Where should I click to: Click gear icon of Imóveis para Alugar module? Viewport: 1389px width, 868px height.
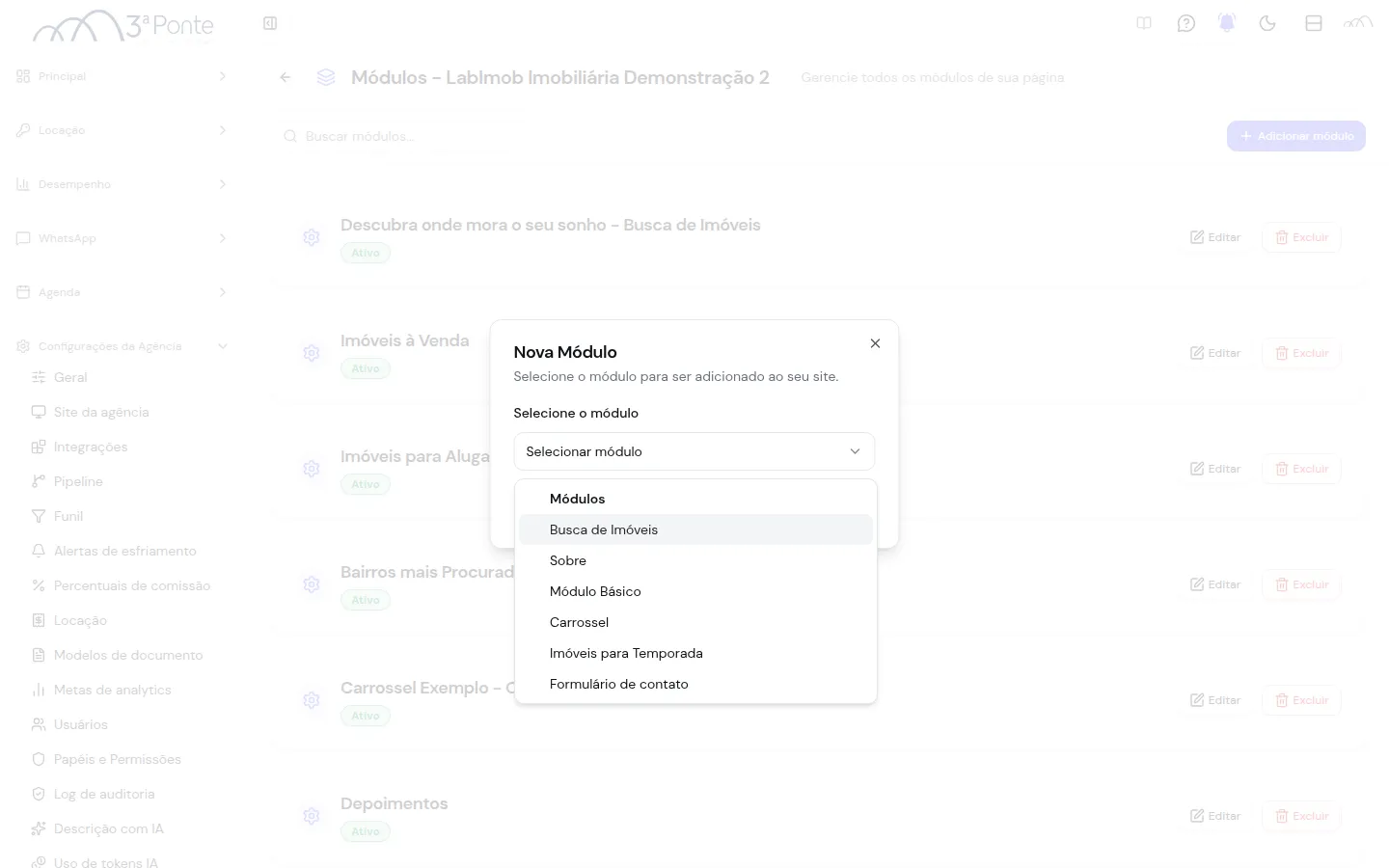coord(312,469)
